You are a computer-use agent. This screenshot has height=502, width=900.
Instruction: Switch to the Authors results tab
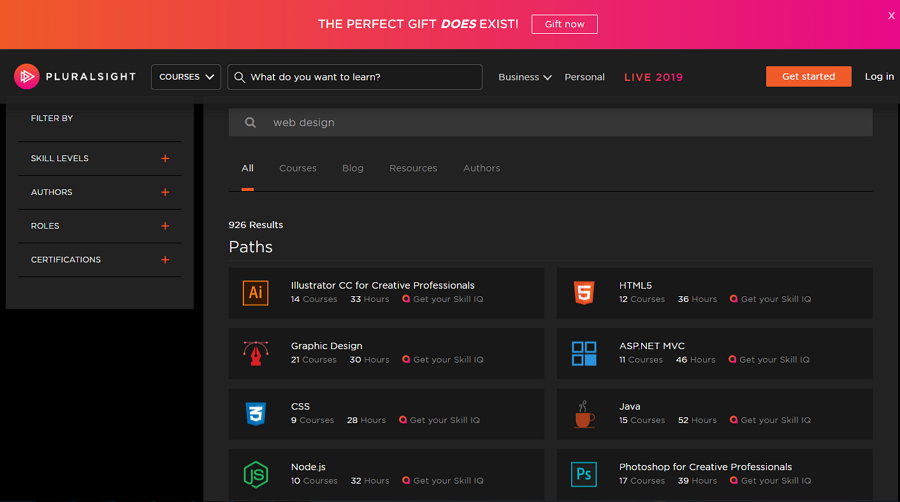tap(482, 168)
